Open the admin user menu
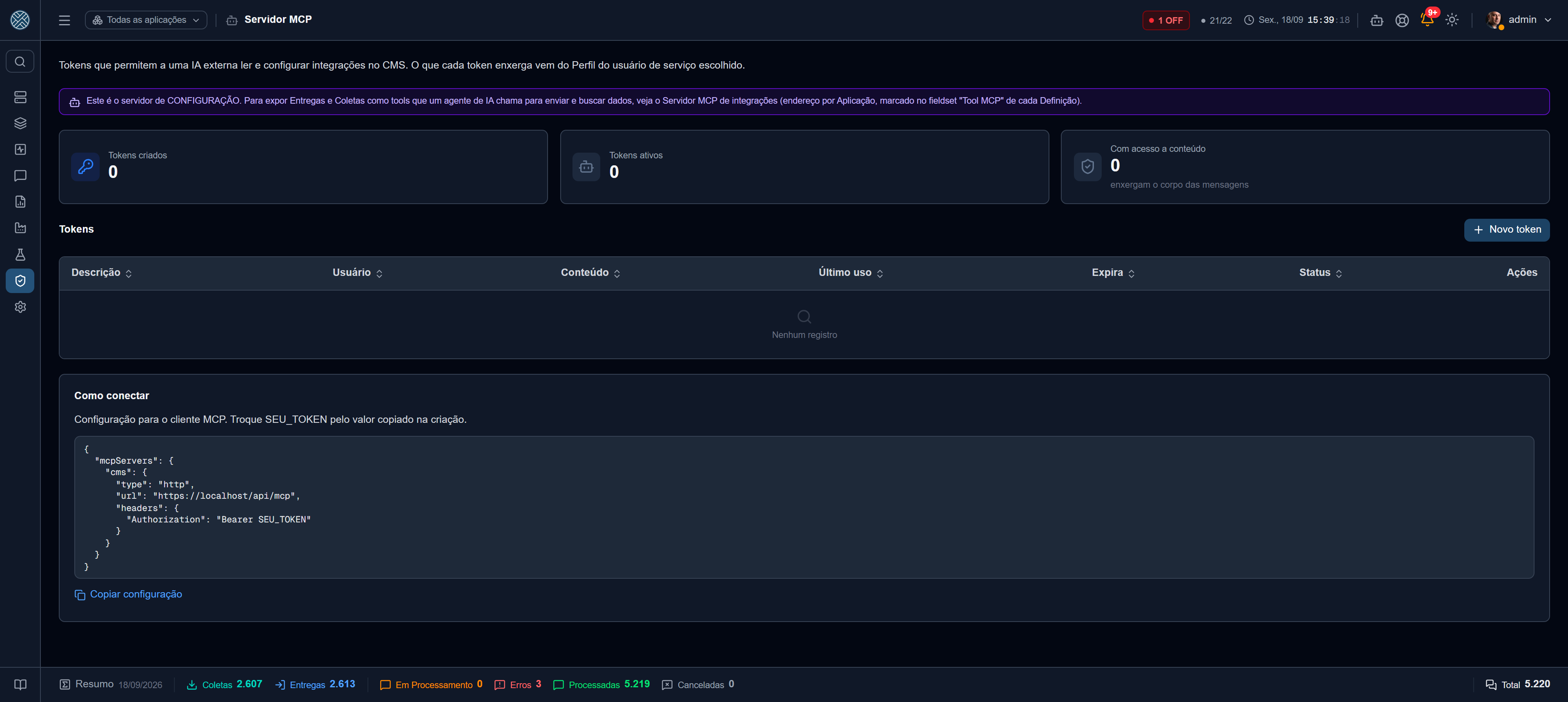Screen dimensions: 1568x702 pyautogui.click(x=1519, y=20)
